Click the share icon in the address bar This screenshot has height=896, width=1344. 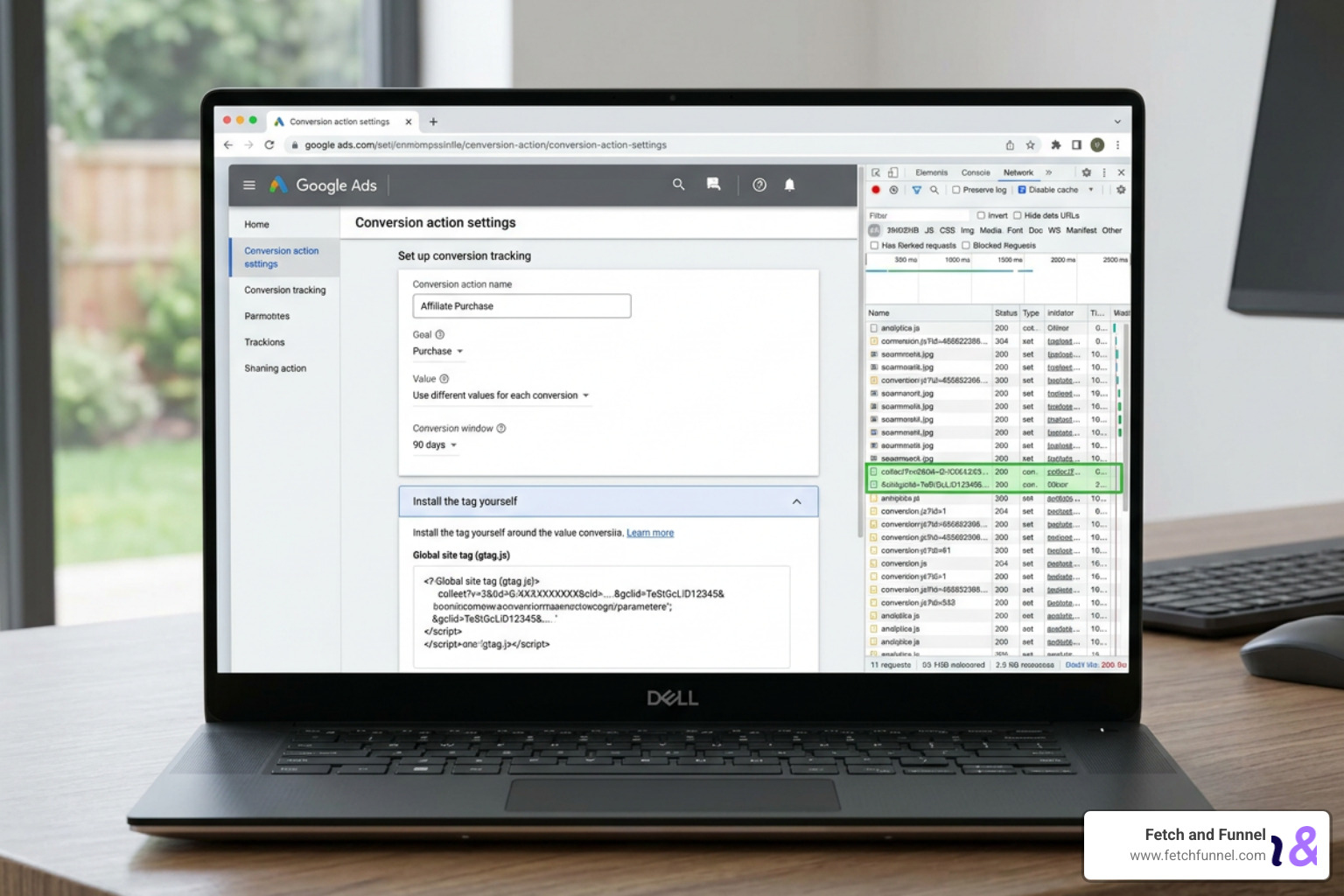(x=1010, y=145)
